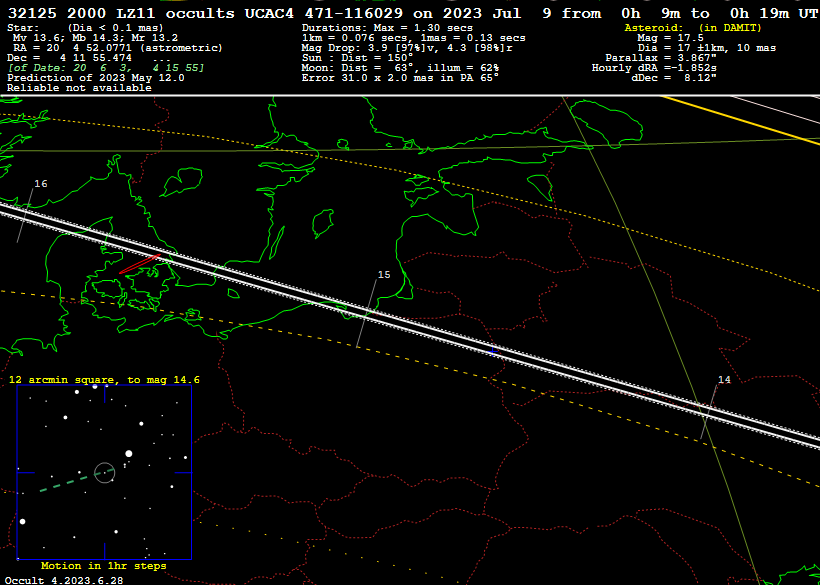The width and height of the screenshot is (820, 585).
Task: Click the '(Dia < 0.1 mas)' star diameter text
Action: (116, 28)
